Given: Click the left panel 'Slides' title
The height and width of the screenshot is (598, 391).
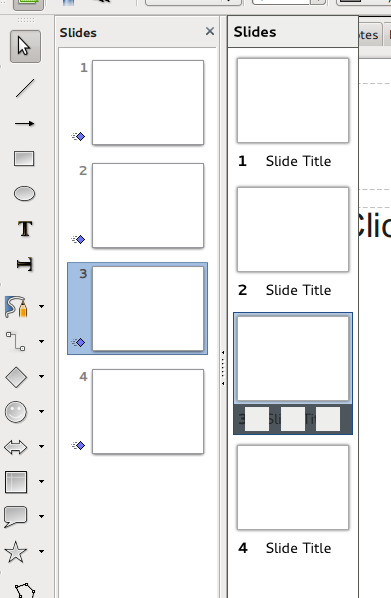Looking at the screenshot, I should point(78,33).
